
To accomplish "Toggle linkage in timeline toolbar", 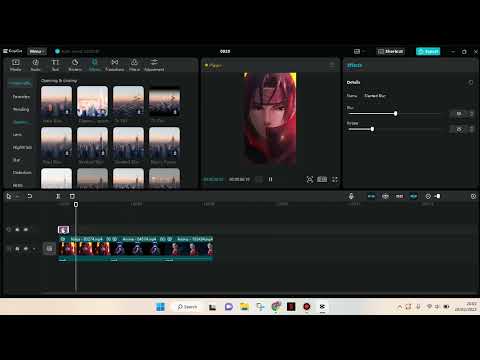I will (x=399, y=196).
